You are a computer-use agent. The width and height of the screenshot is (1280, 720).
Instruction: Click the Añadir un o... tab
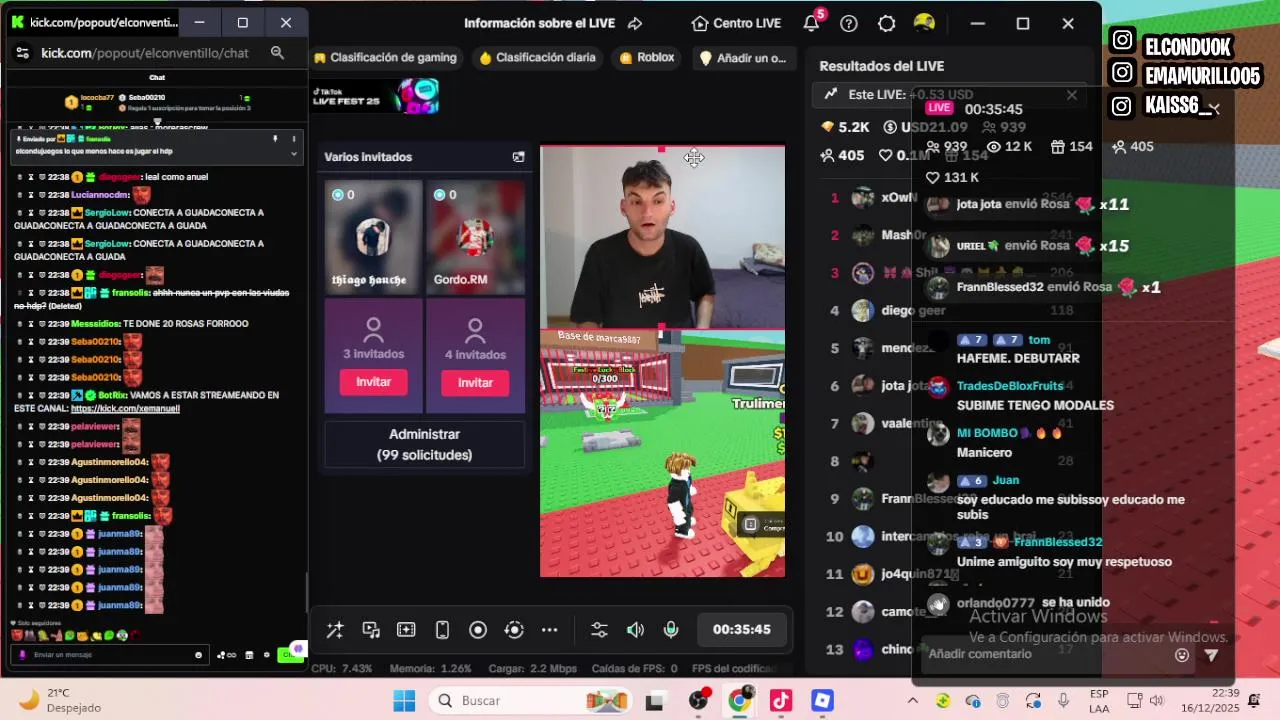click(x=742, y=58)
